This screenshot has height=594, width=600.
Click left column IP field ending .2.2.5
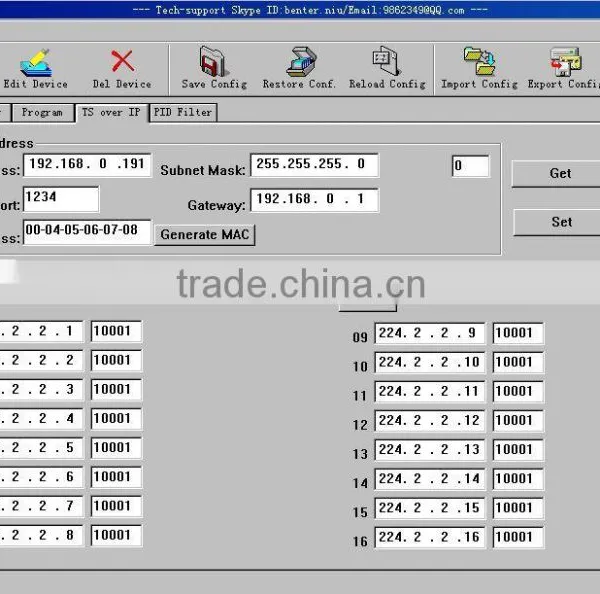[41, 448]
